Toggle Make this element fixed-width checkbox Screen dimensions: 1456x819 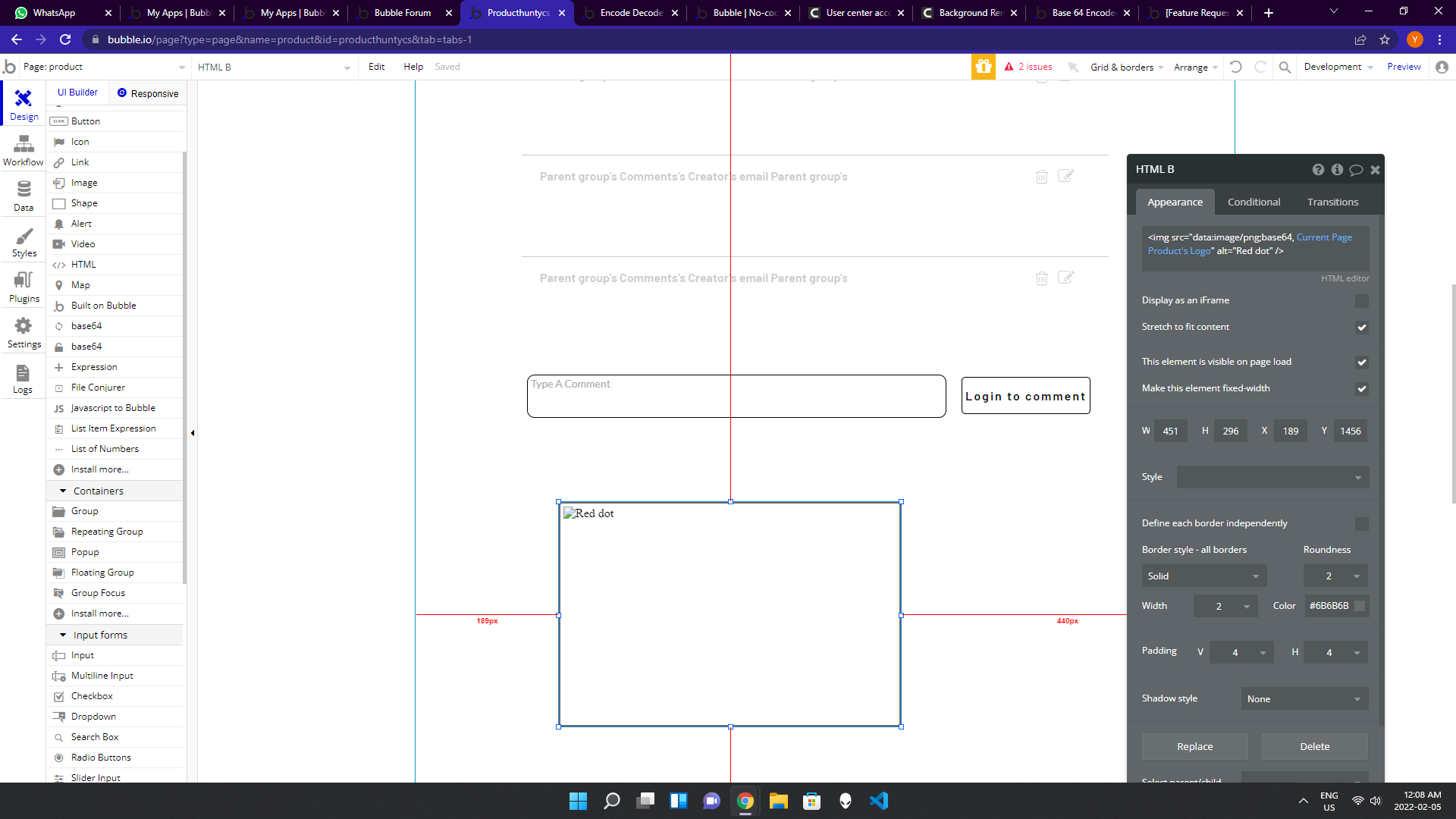pos(1362,389)
